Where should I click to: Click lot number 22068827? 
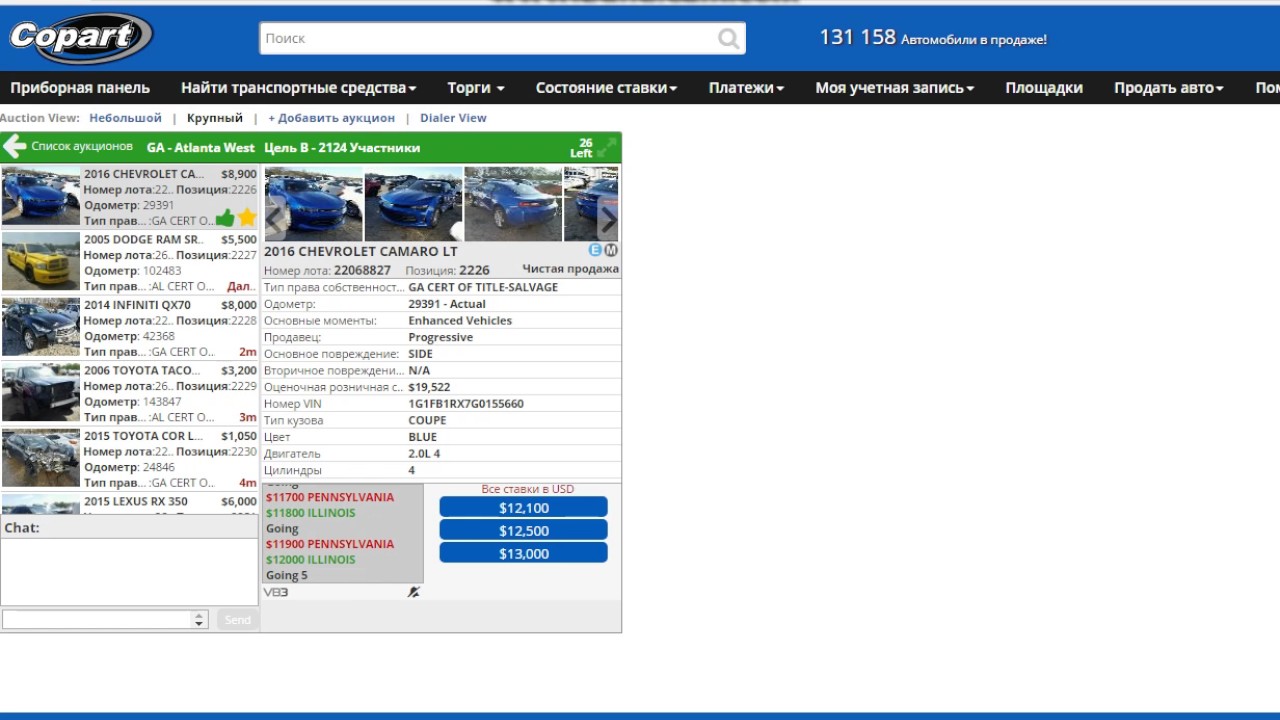(x=362, y=271)
